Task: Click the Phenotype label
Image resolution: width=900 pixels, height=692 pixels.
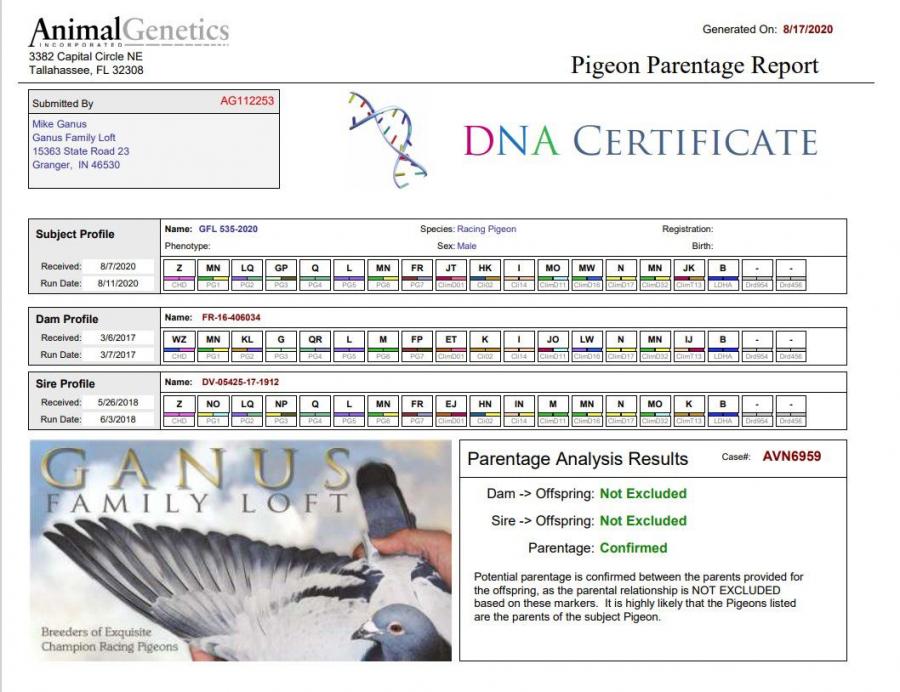Action: pos(187,246)
